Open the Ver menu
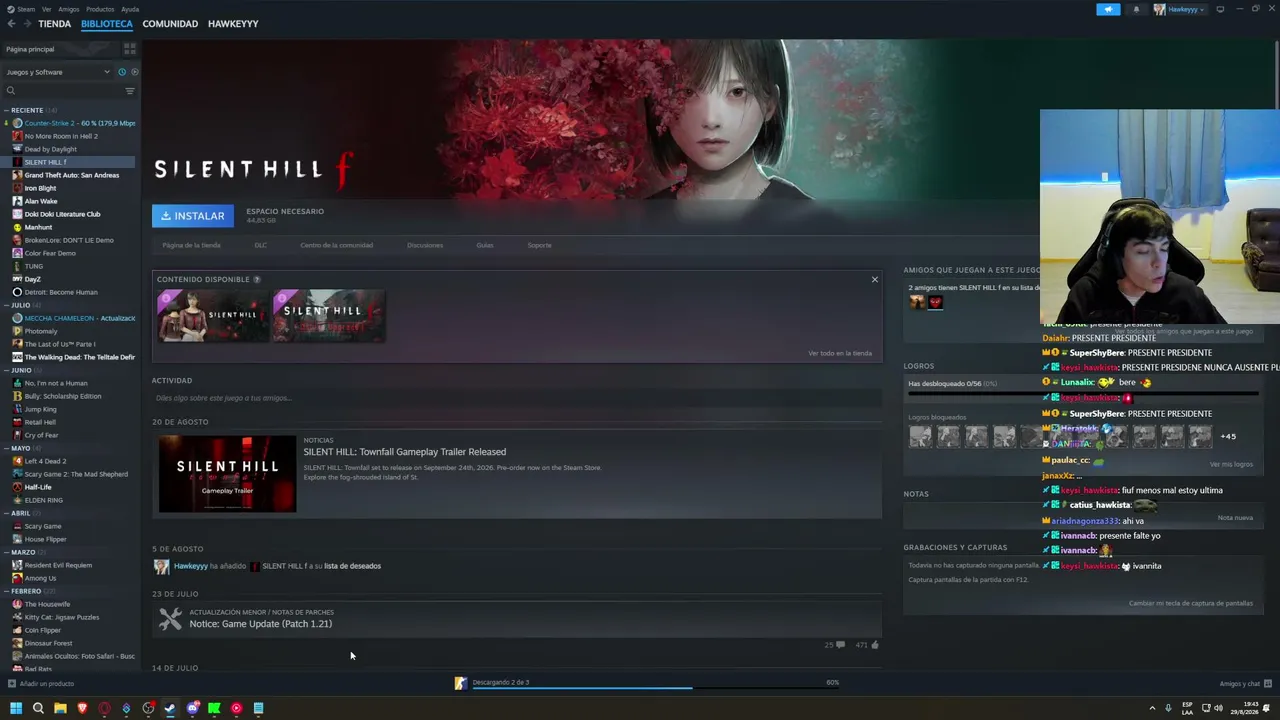This screenshot has width=1280, height=720. pyautogui.click(x=47, y=9)
